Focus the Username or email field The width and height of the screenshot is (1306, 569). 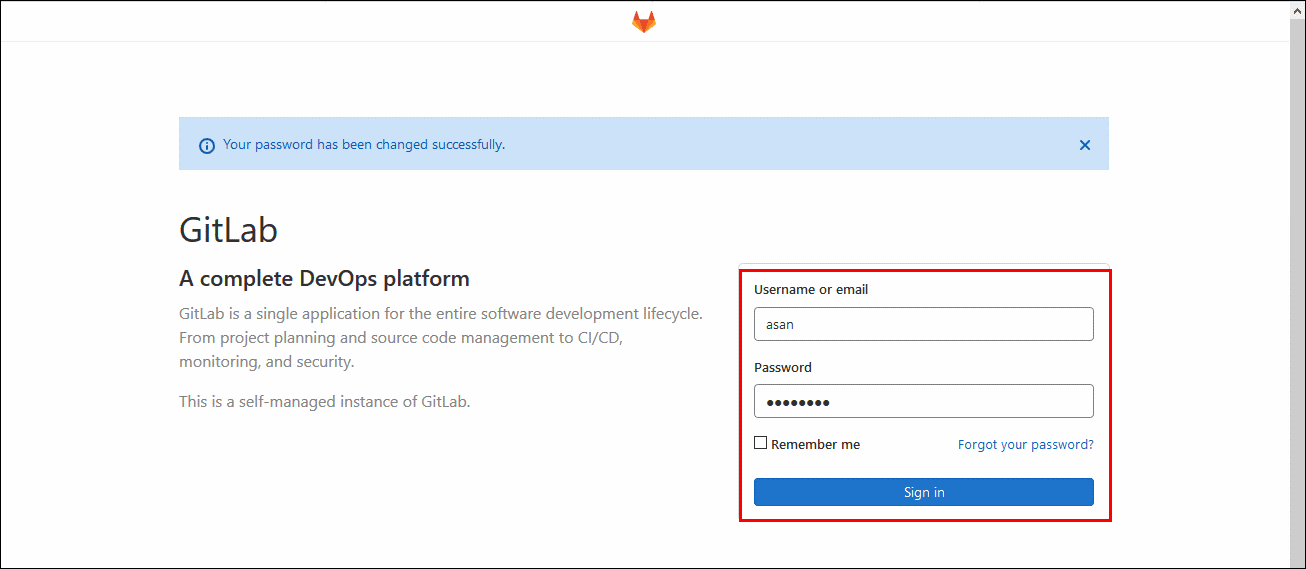924,324
